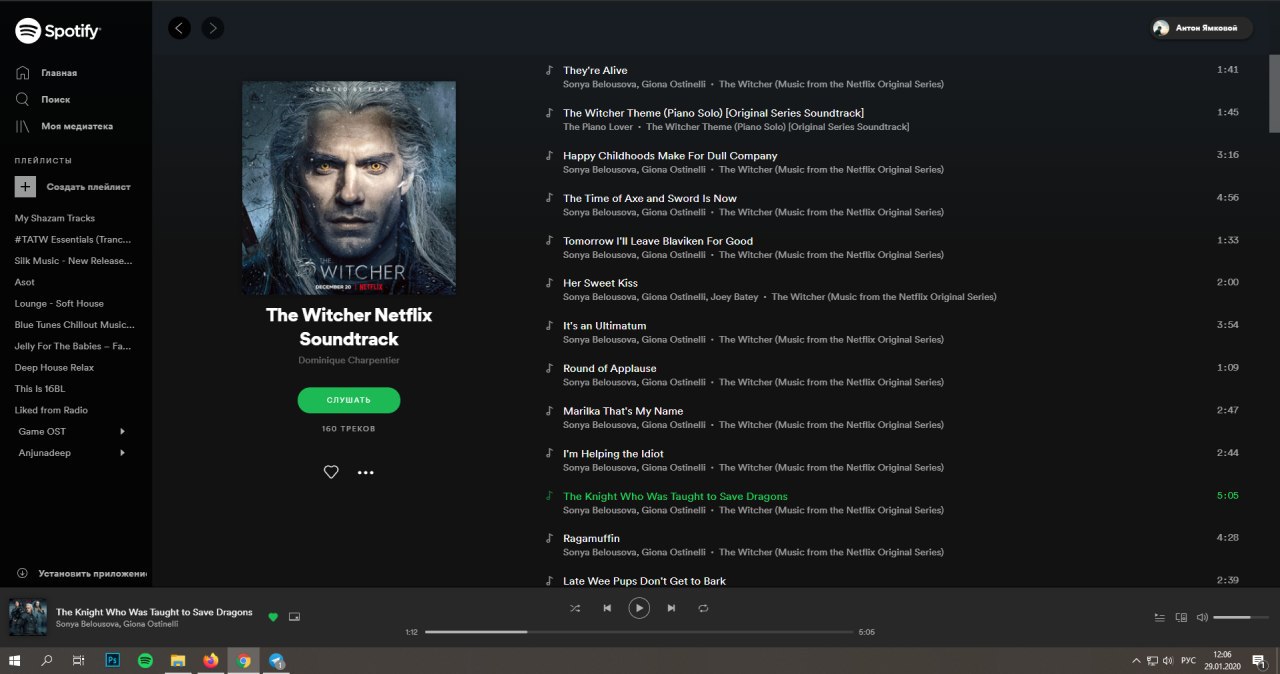Open Windows taskbar search
1280x674 pixels.
46,661
